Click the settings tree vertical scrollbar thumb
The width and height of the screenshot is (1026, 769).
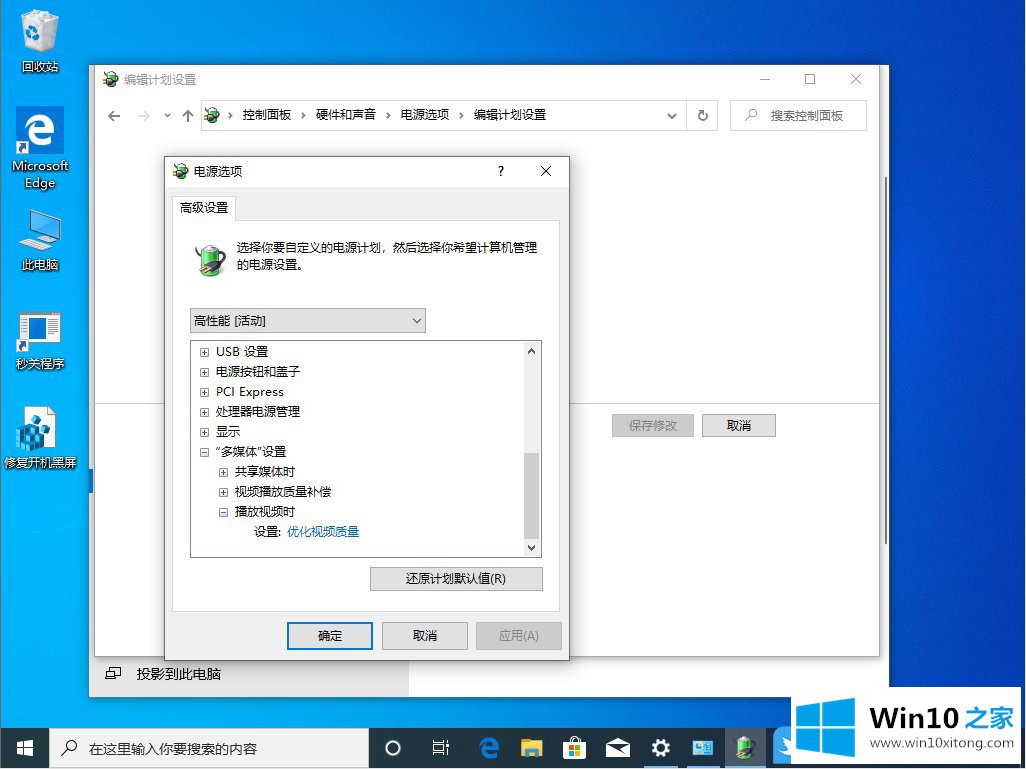[531, 495]
